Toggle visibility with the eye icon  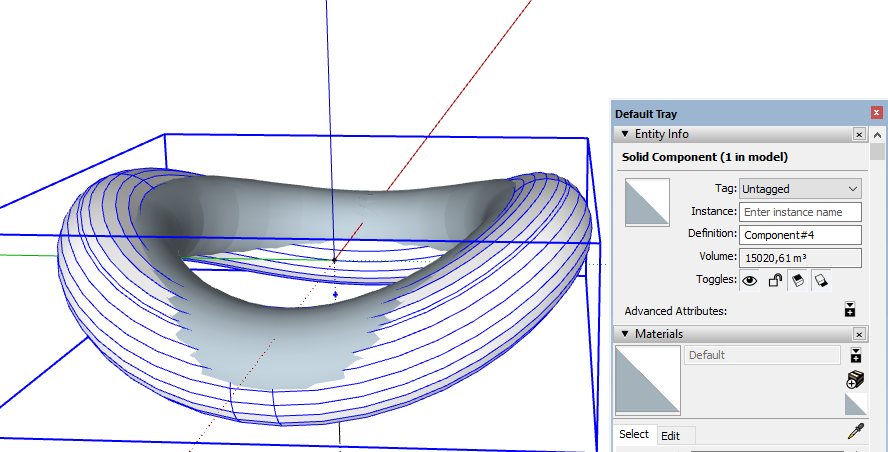[x=750, y=280]
